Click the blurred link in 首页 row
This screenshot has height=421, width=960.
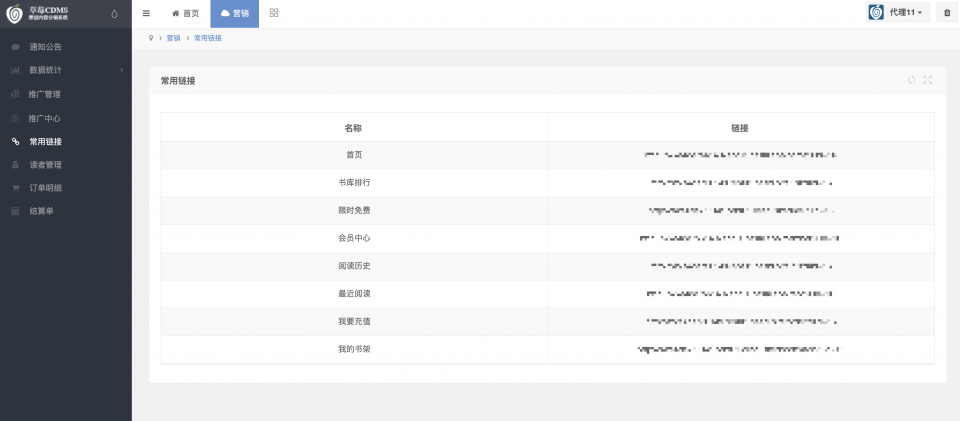[740, 155]
